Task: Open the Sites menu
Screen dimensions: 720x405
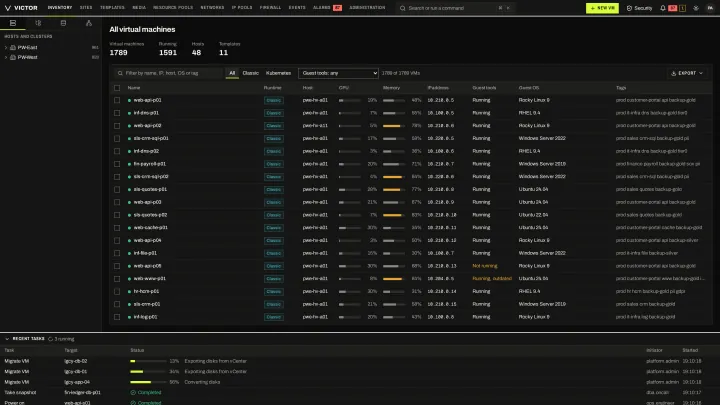Action: pyautogui.click(x=86, y=8)
